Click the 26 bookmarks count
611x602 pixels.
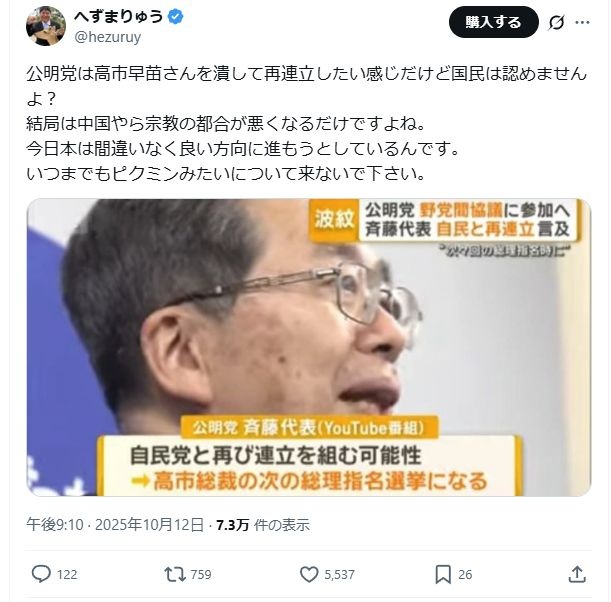pyautogui.click(x=465, y=575)
